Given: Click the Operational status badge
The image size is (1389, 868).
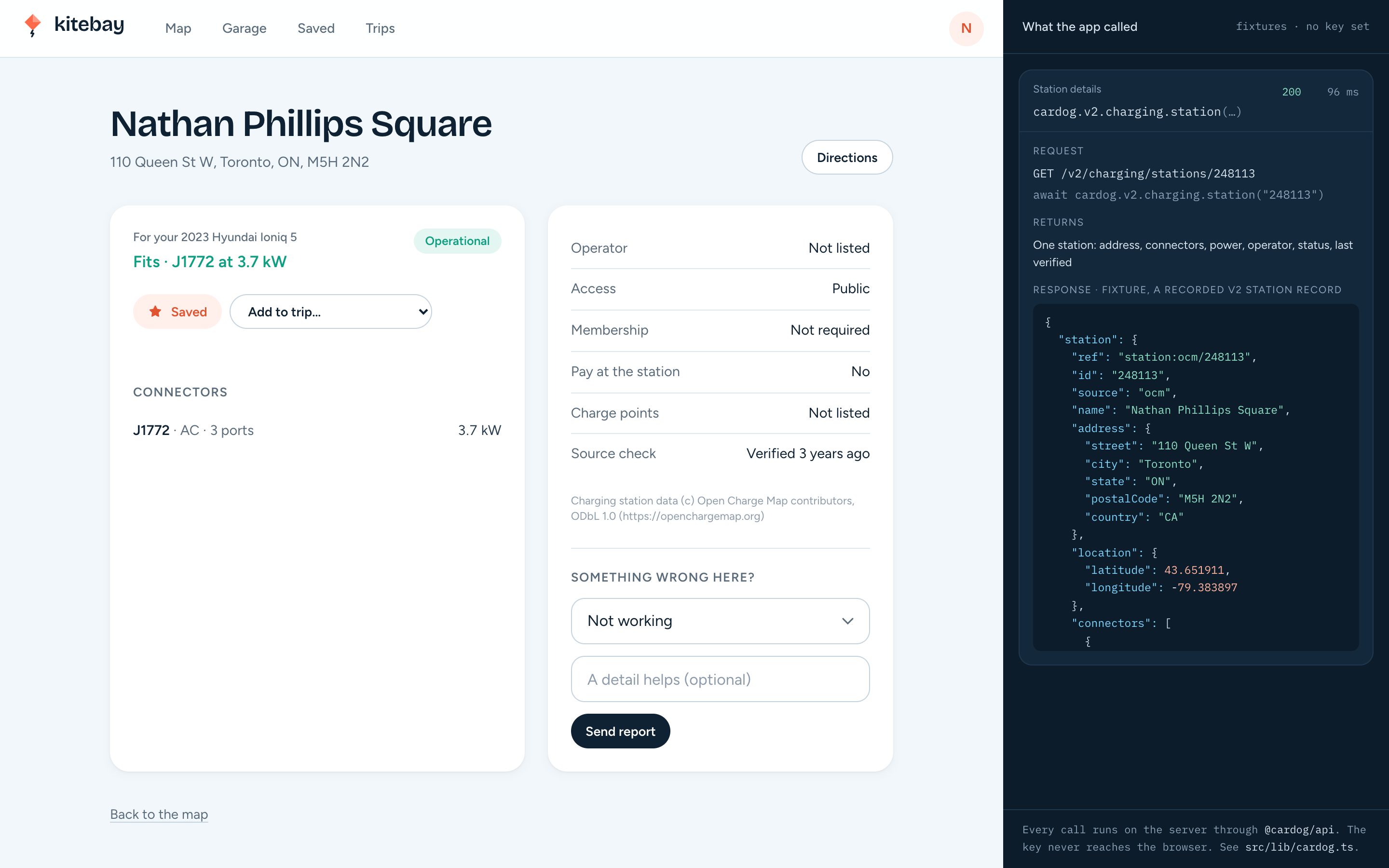Looking at the screenshot, I should pos(457,241).
